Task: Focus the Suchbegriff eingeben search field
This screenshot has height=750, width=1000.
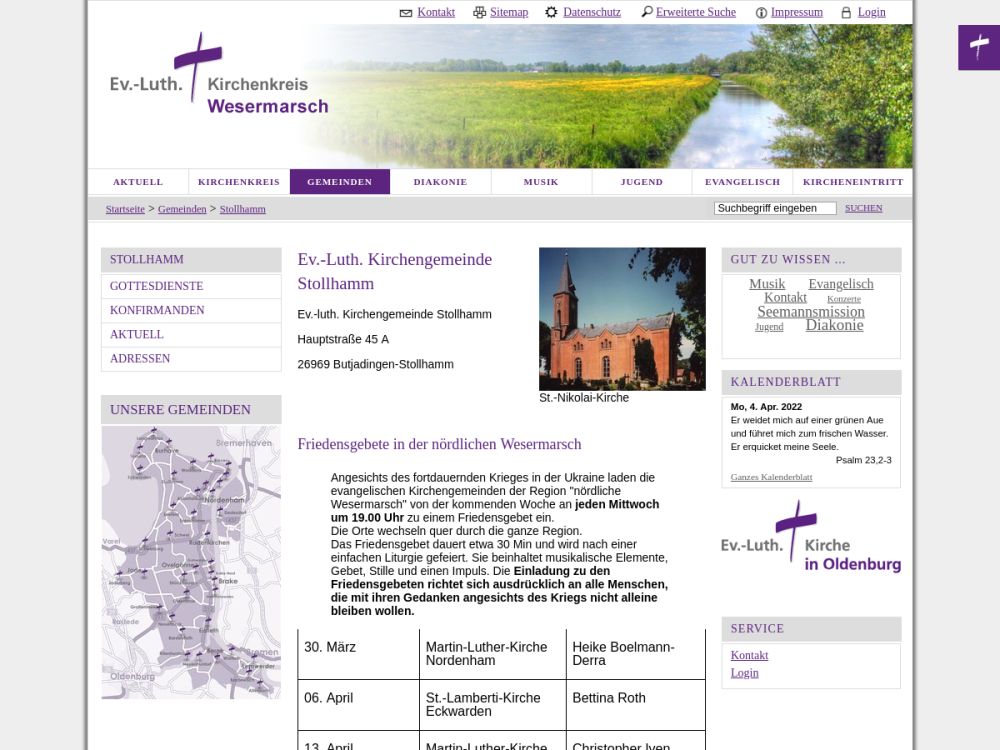Action: click(x=774, y=208)
